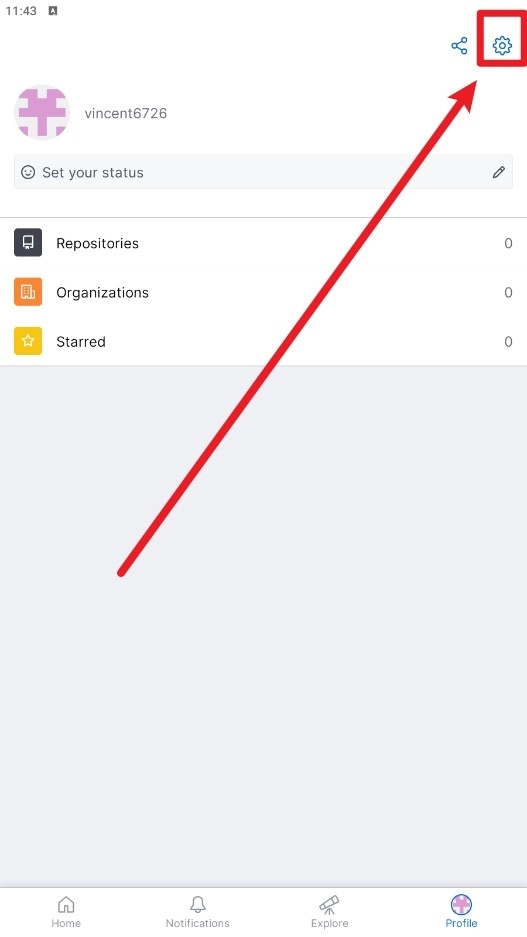Screen dimensions: 527x937
Task: Tap the smiley emoji status icon
Action: [x=28, y=172]
